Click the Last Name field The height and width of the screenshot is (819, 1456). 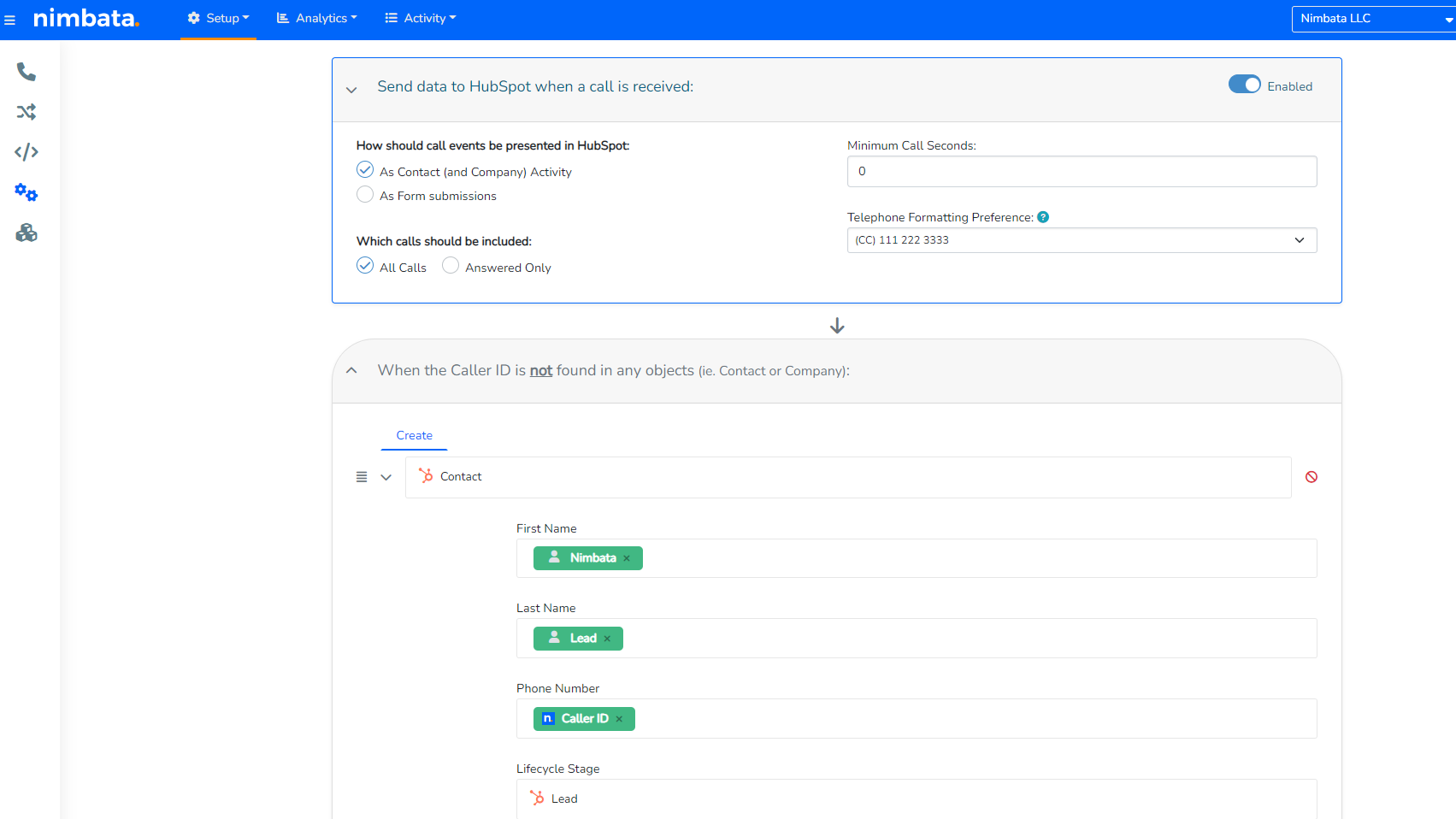point(917,639)
